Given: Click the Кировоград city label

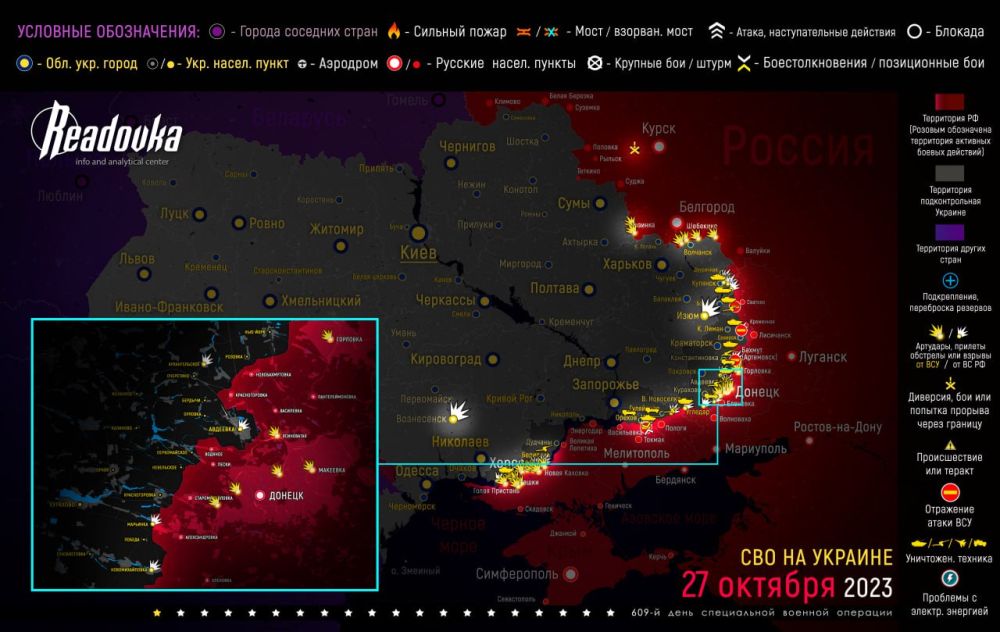Looking at the screenshot, I should pyautogui.click(x=446, y=359).
